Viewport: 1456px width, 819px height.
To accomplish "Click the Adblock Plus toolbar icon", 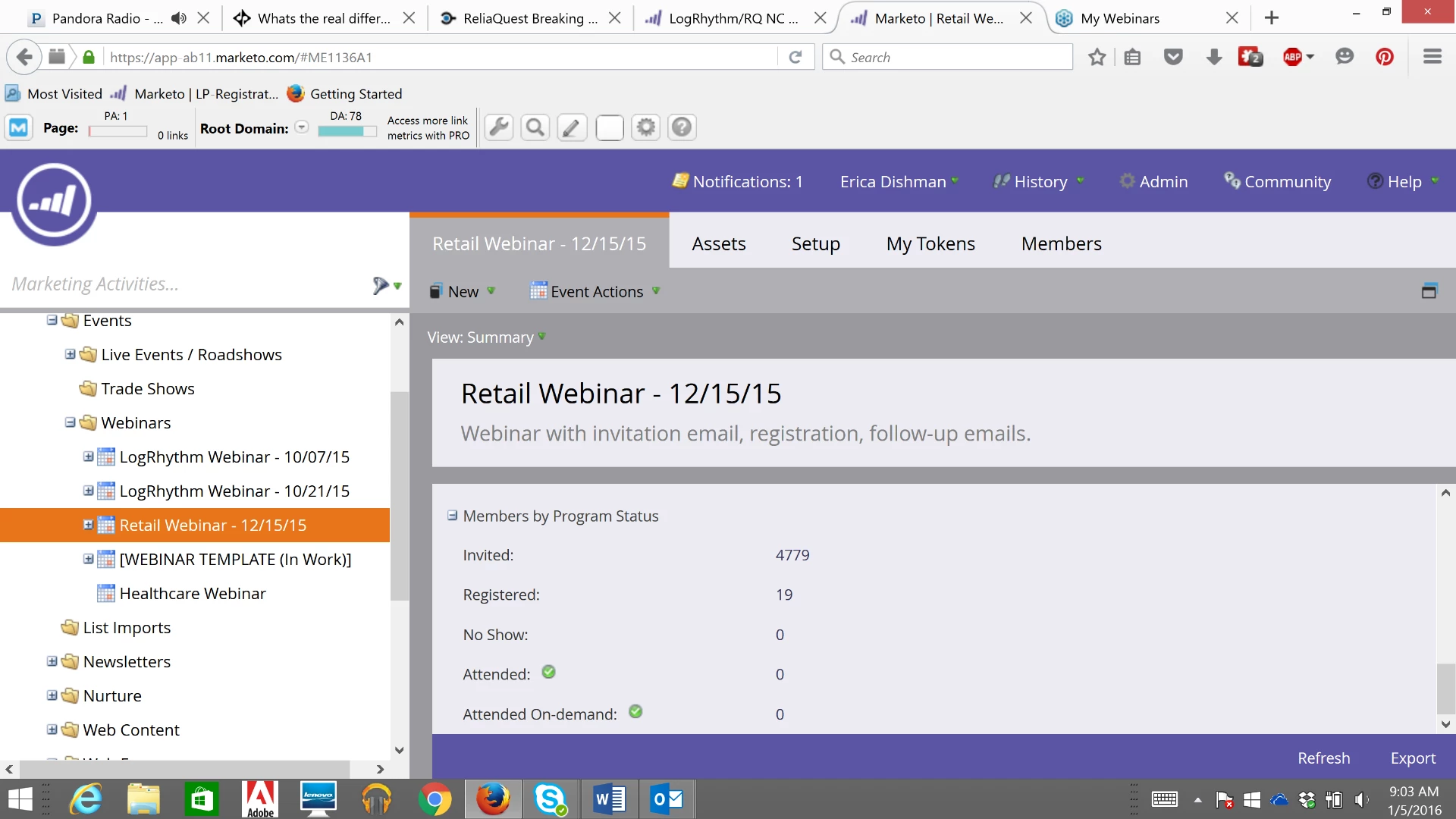I will [x=1293, y=57].
